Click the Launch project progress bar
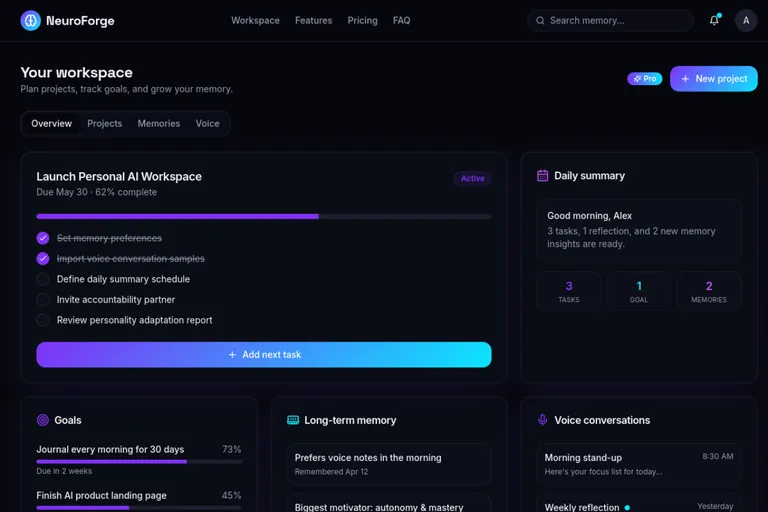 click(x=264, y=216)
